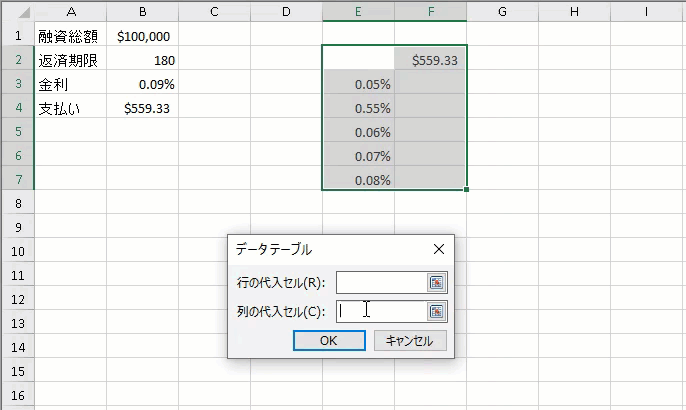The image size is (686, 410).
Task: Select cell B2 with value 180
Action: (x=143, y=60)
